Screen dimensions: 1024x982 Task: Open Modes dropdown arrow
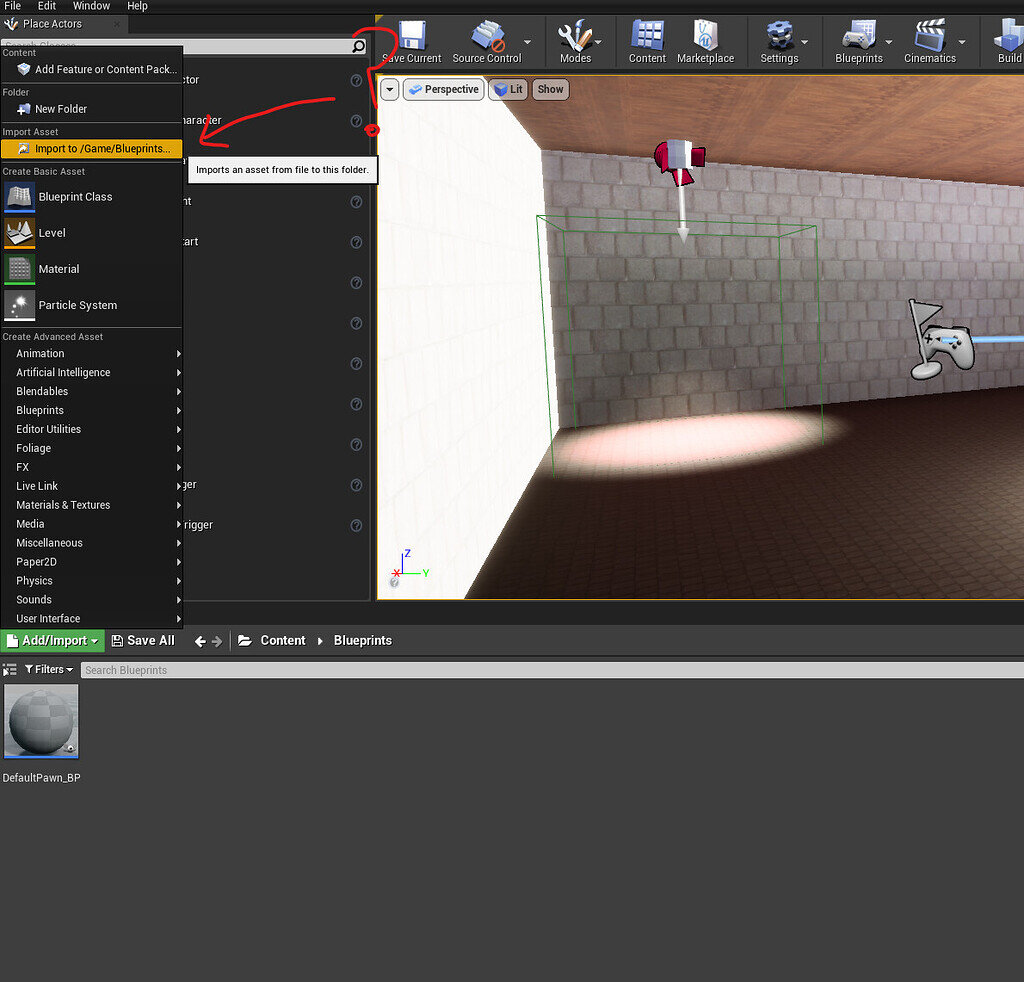pos(598,42)
